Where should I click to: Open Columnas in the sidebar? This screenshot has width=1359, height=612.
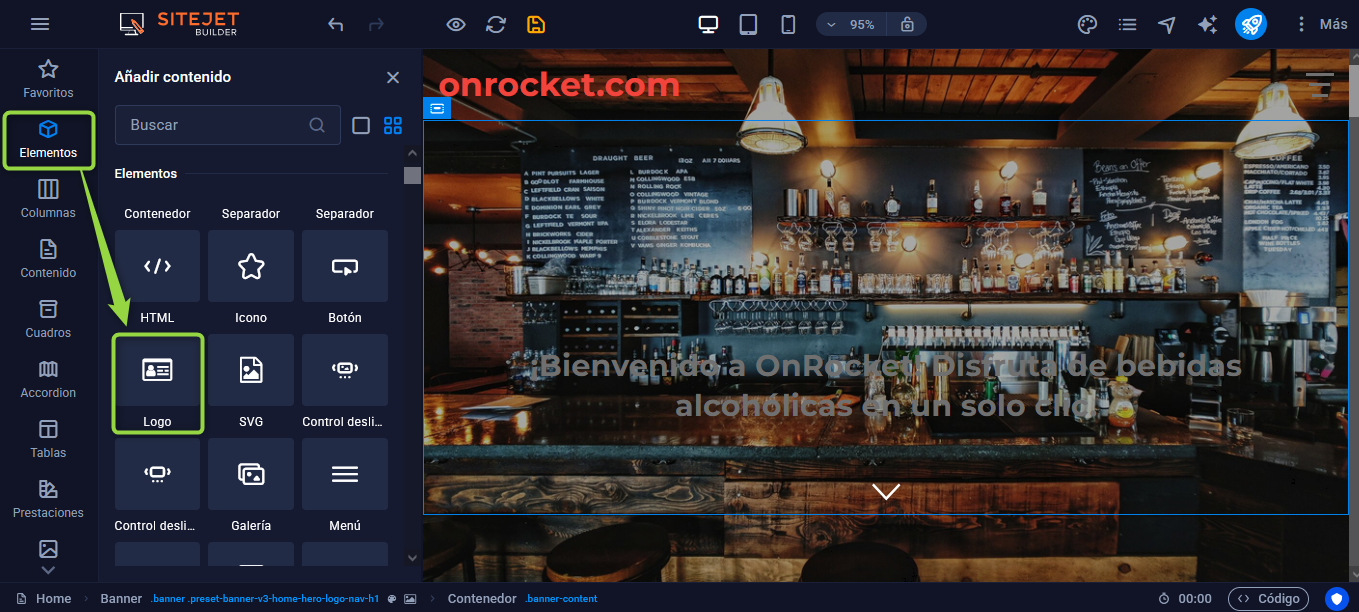click(x=48, y=200)
